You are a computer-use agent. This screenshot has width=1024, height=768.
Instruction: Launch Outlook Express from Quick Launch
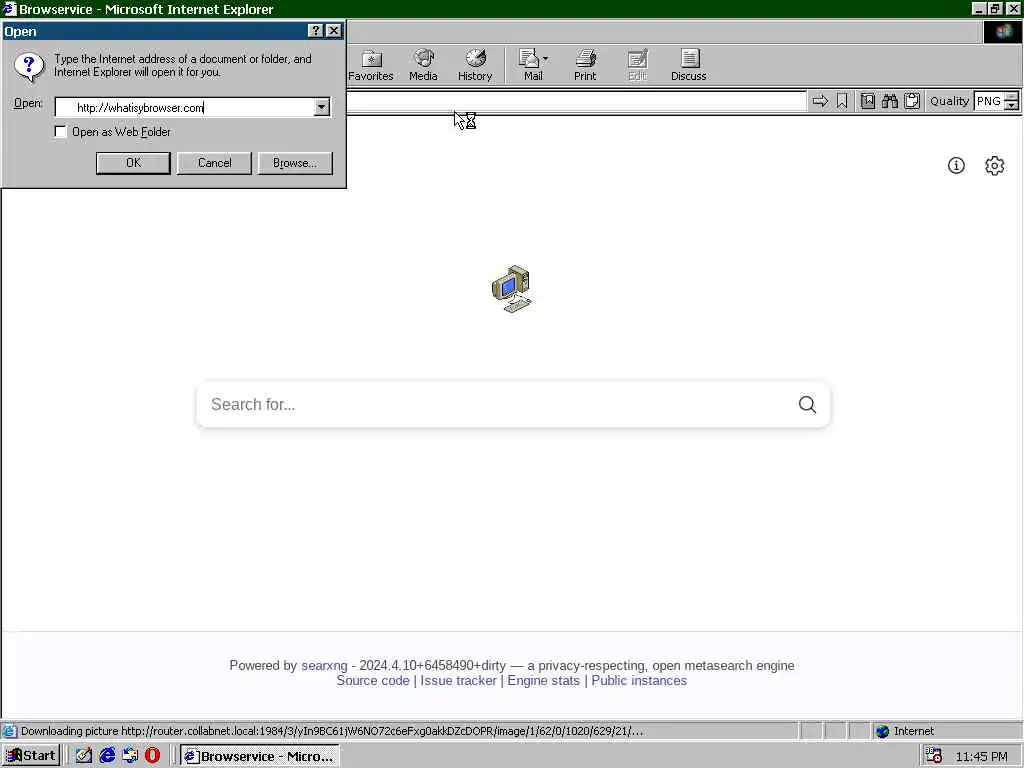pyautogui.click(x=130, y=756)
